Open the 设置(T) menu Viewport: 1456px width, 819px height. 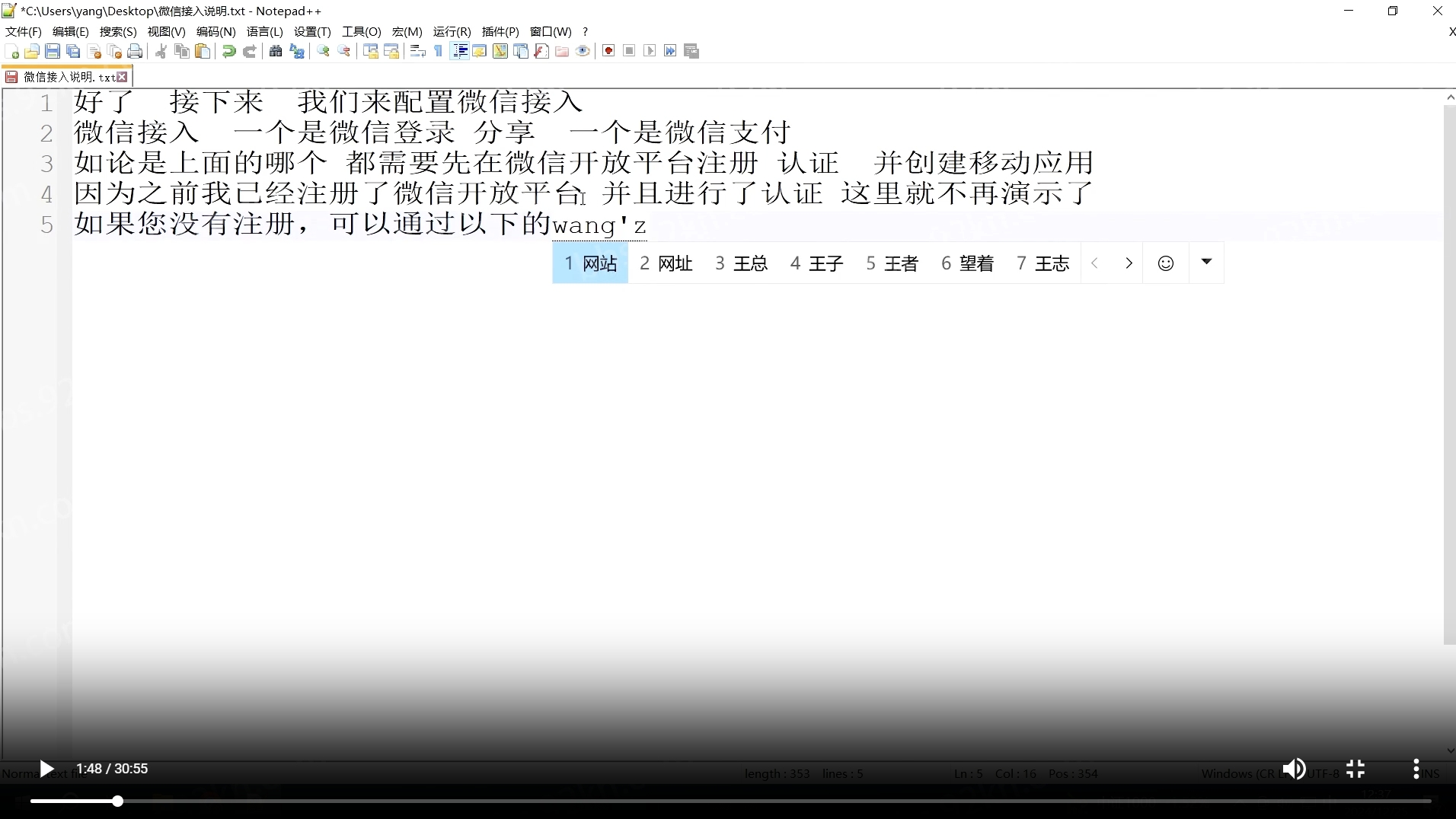[x=312, y=31]
